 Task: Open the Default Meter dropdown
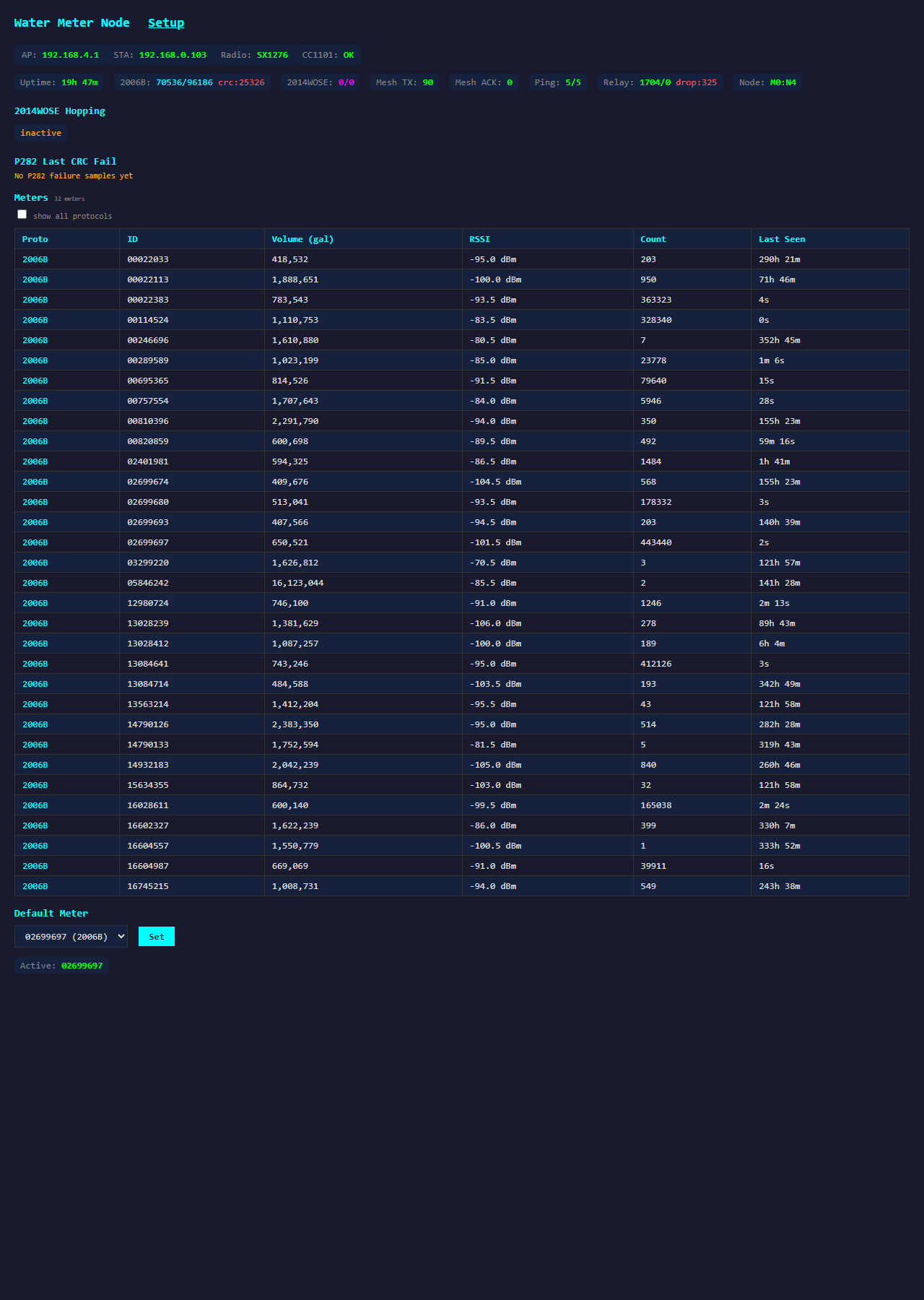click(71, 937)
